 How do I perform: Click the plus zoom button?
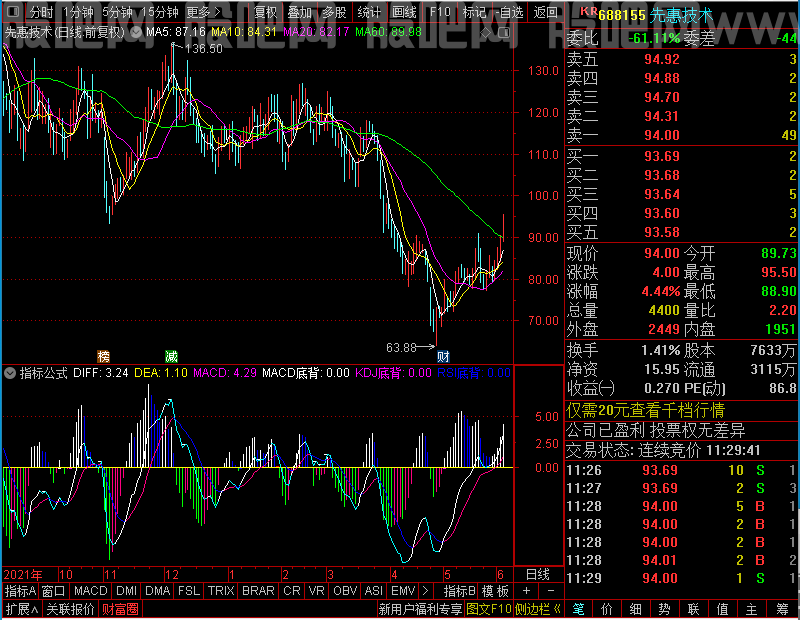pos(527,591)
